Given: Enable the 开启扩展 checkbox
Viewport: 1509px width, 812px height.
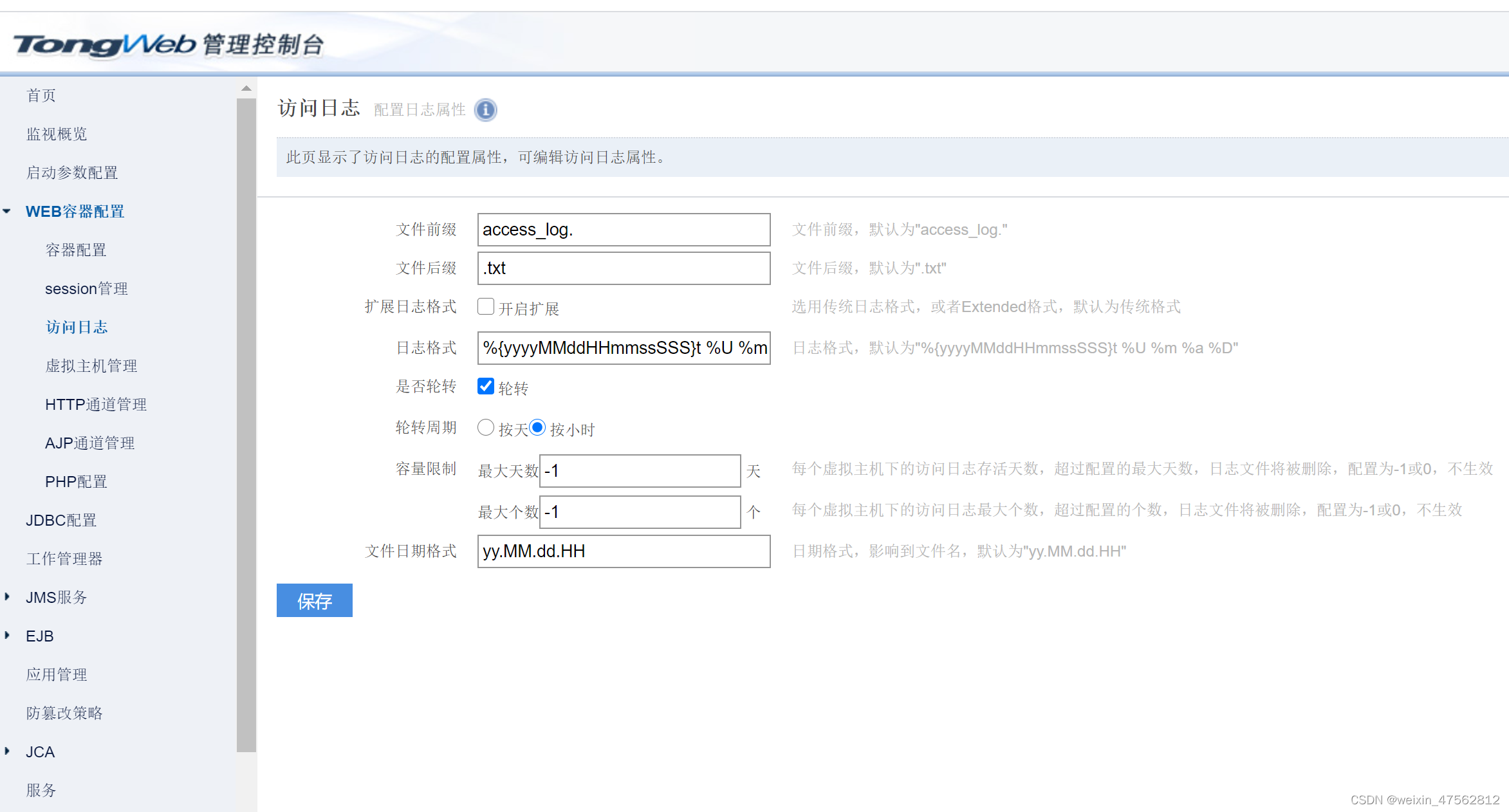Looking at the screenshot, I should [486, 306].
